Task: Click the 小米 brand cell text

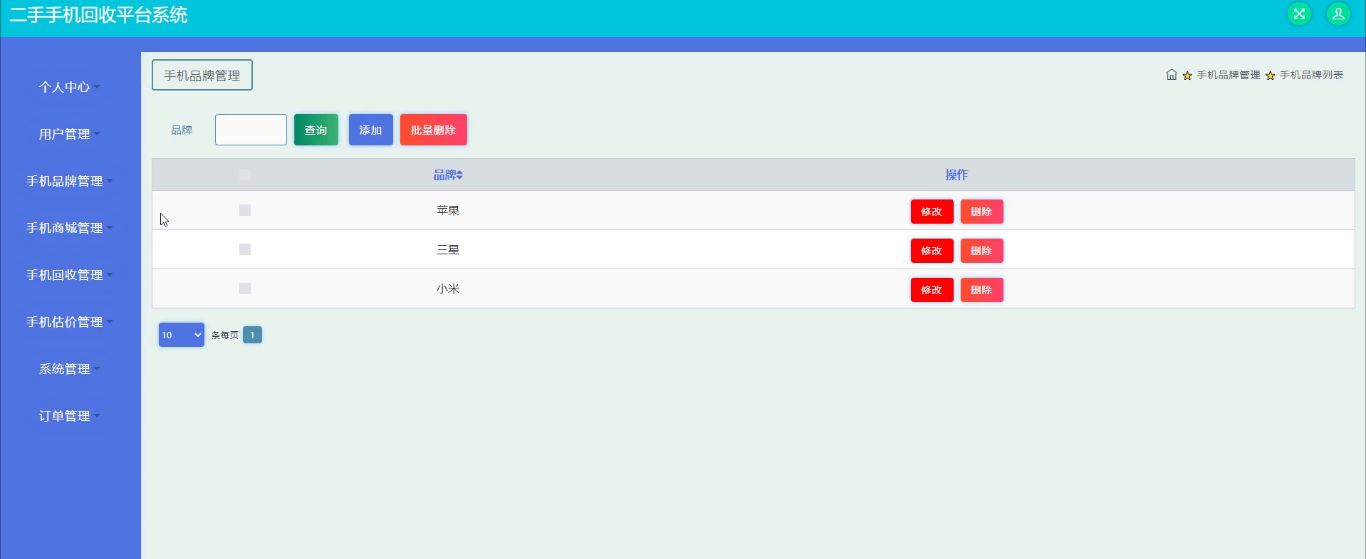Action: 448,289
